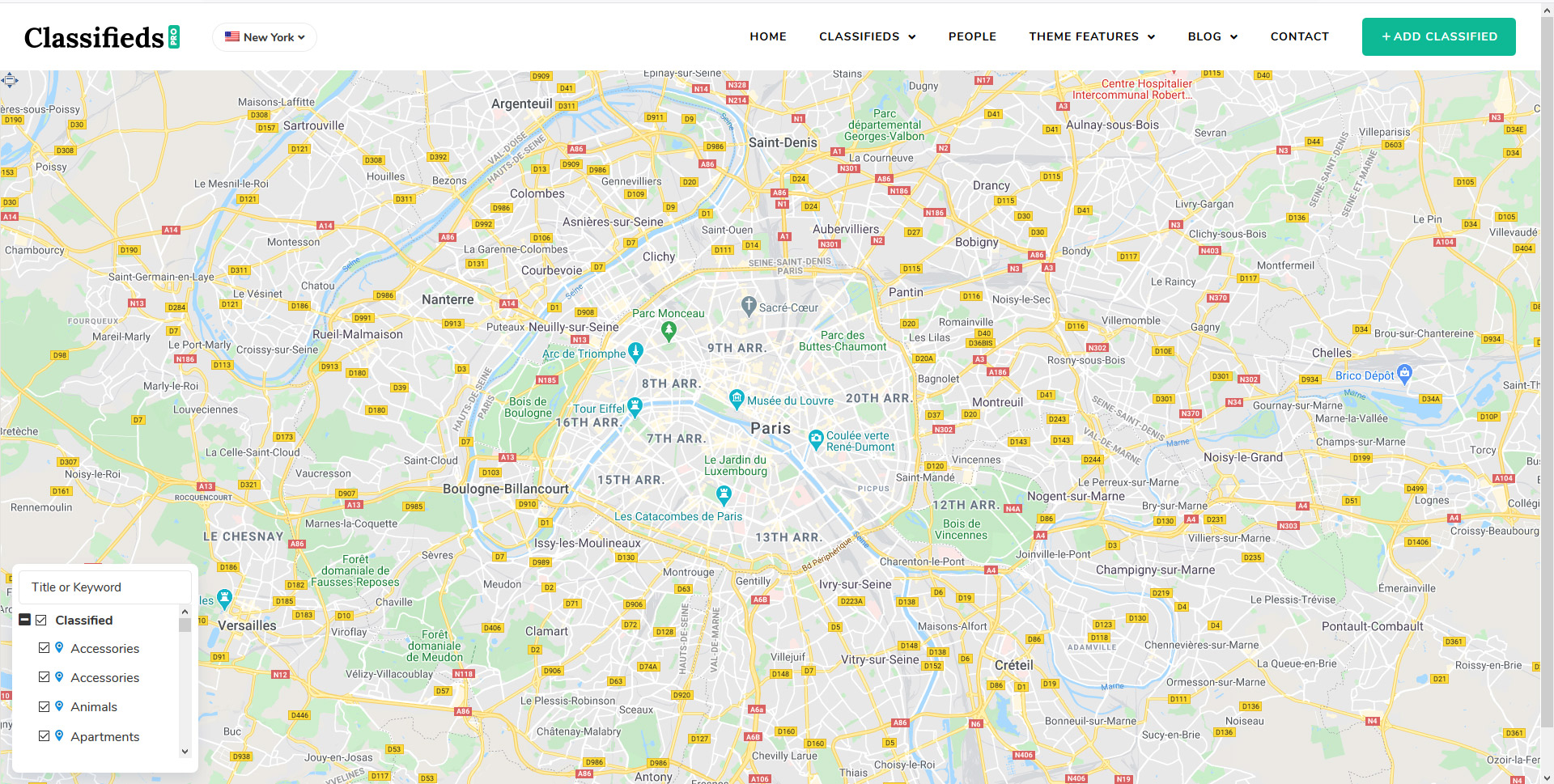Click the Parc Monceau green marker
The height and width of the screenshot is (784, 1554).
pyautogui.click(x=669, y=330)
